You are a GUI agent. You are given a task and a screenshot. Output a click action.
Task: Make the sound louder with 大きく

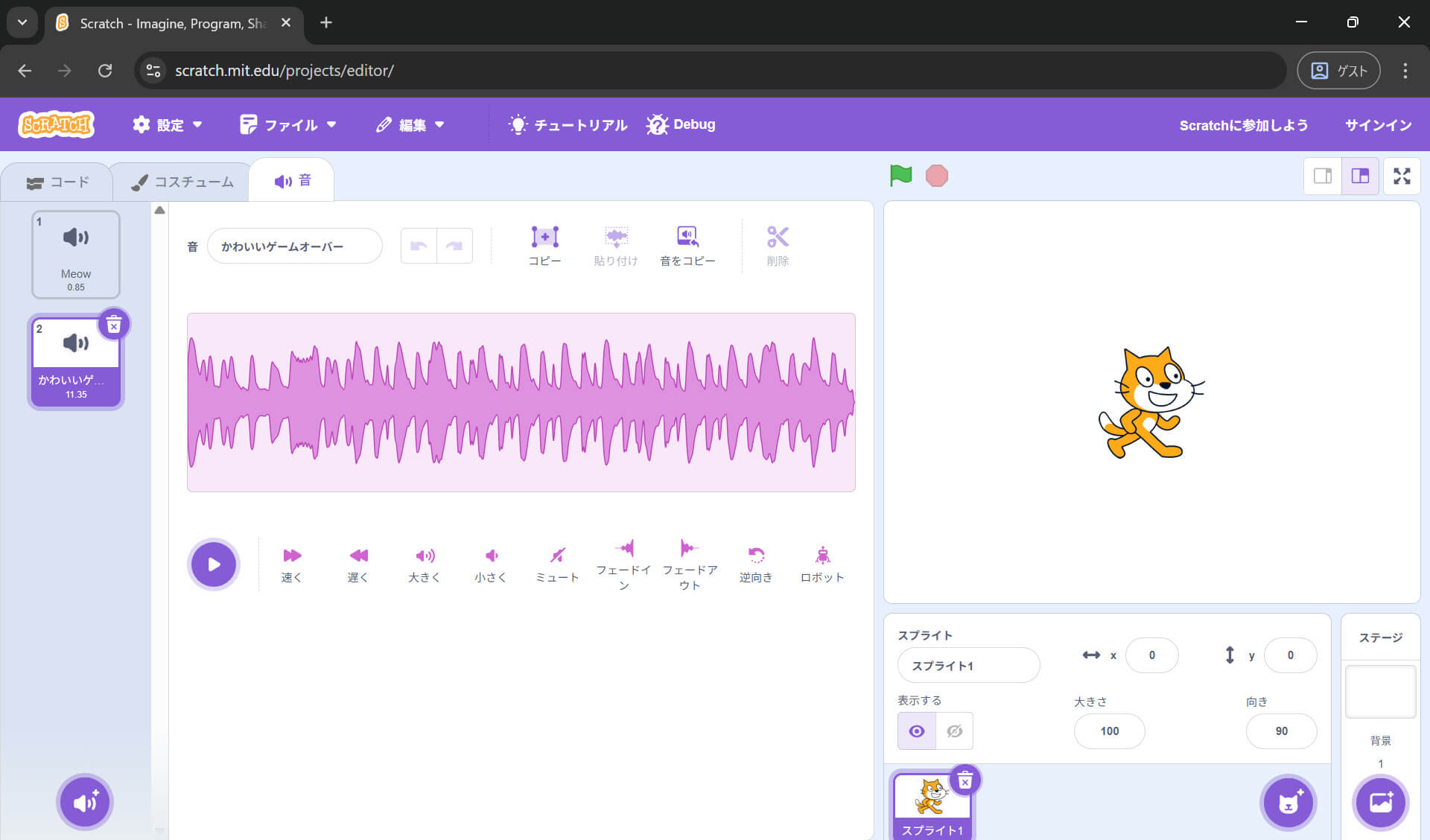(x=425, y=562)
